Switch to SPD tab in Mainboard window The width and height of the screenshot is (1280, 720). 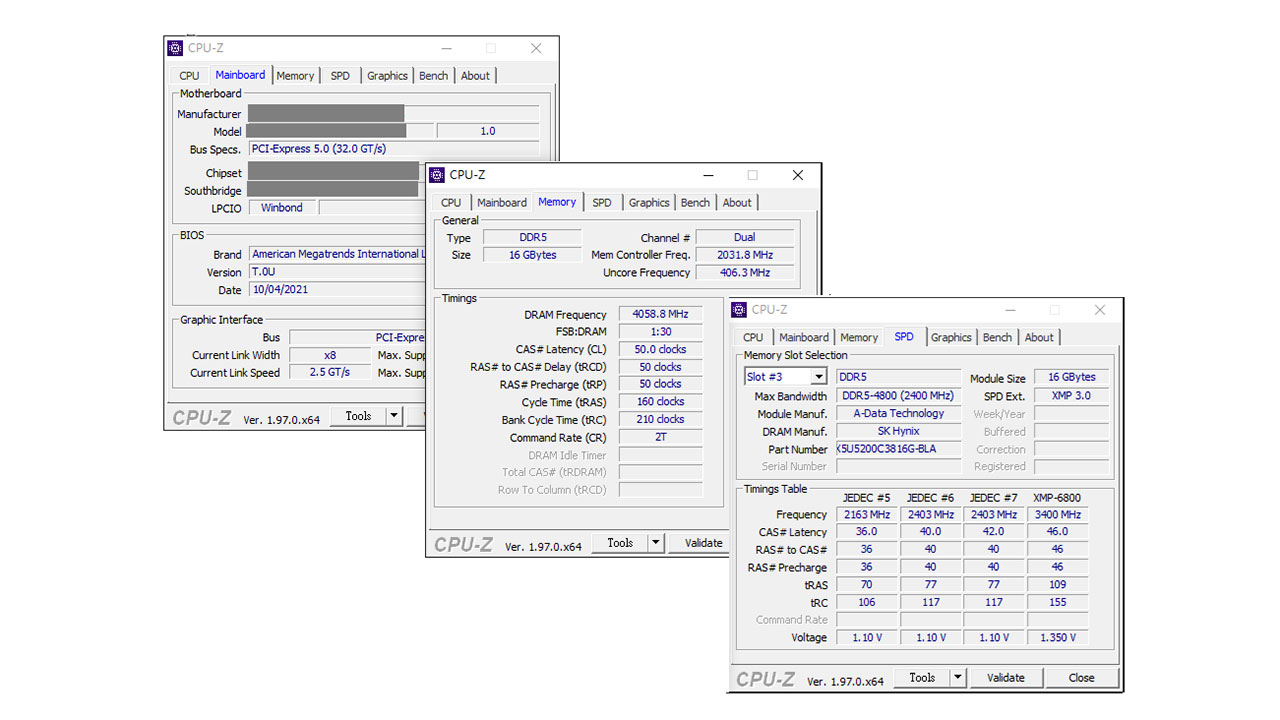coord(340,76)
